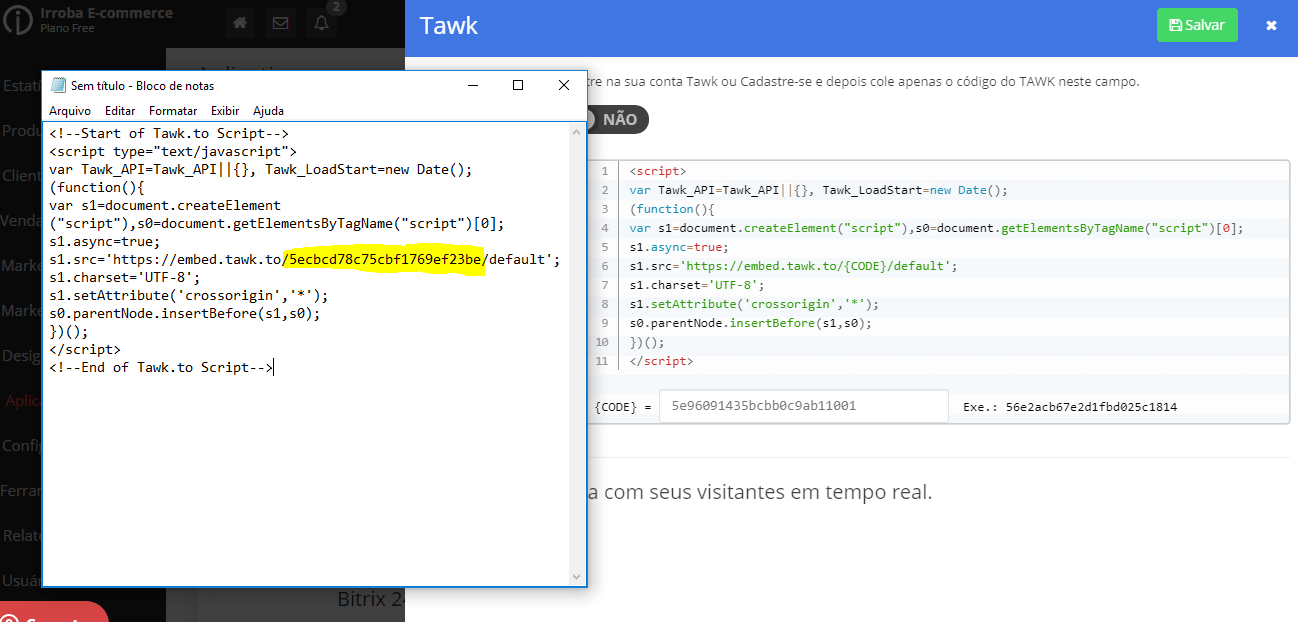Close the Tawk panel with X icon
This screenshot has height=622, width=1298.
(1271, 25)
